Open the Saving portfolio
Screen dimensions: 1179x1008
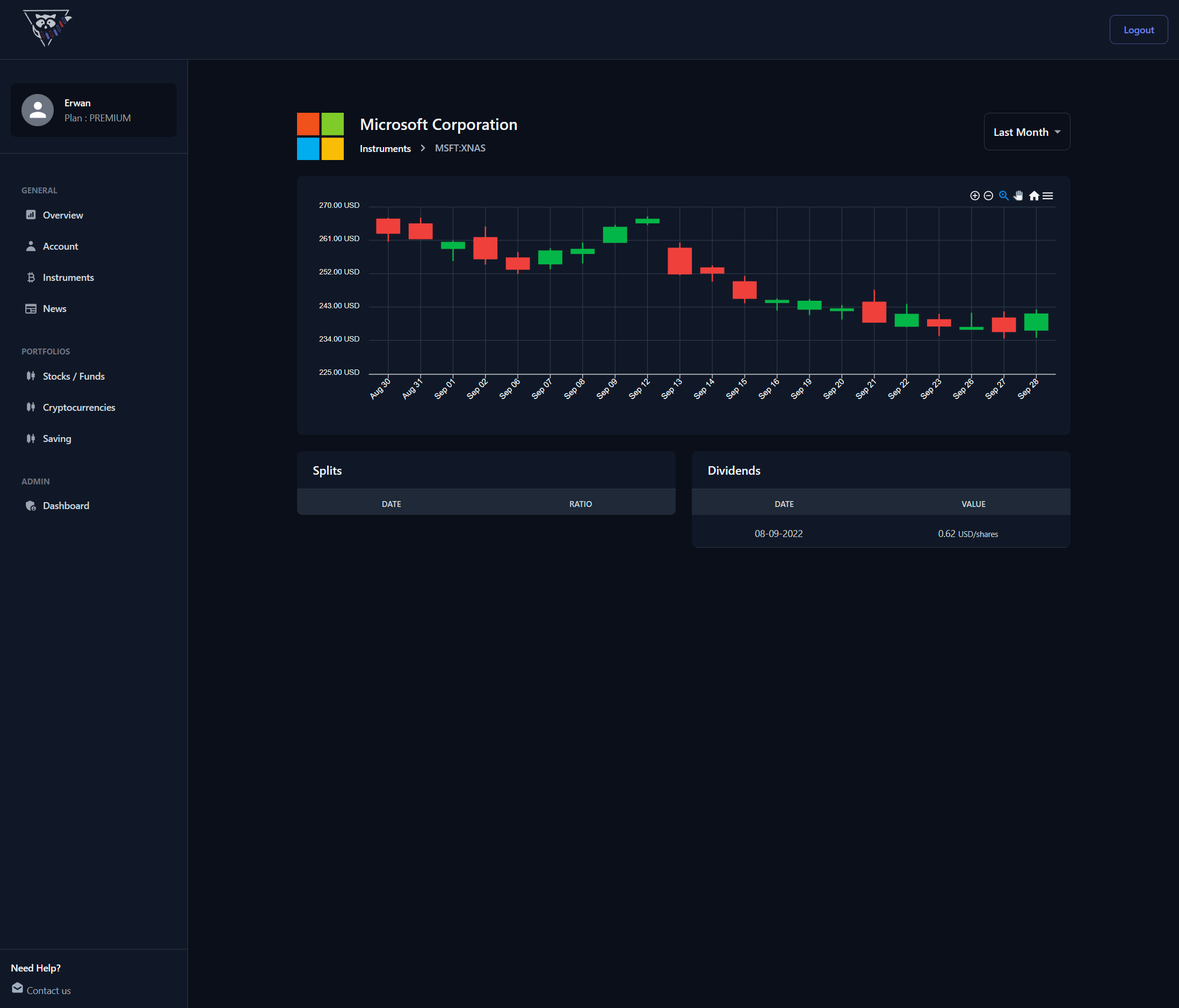(x=57, y=439)
